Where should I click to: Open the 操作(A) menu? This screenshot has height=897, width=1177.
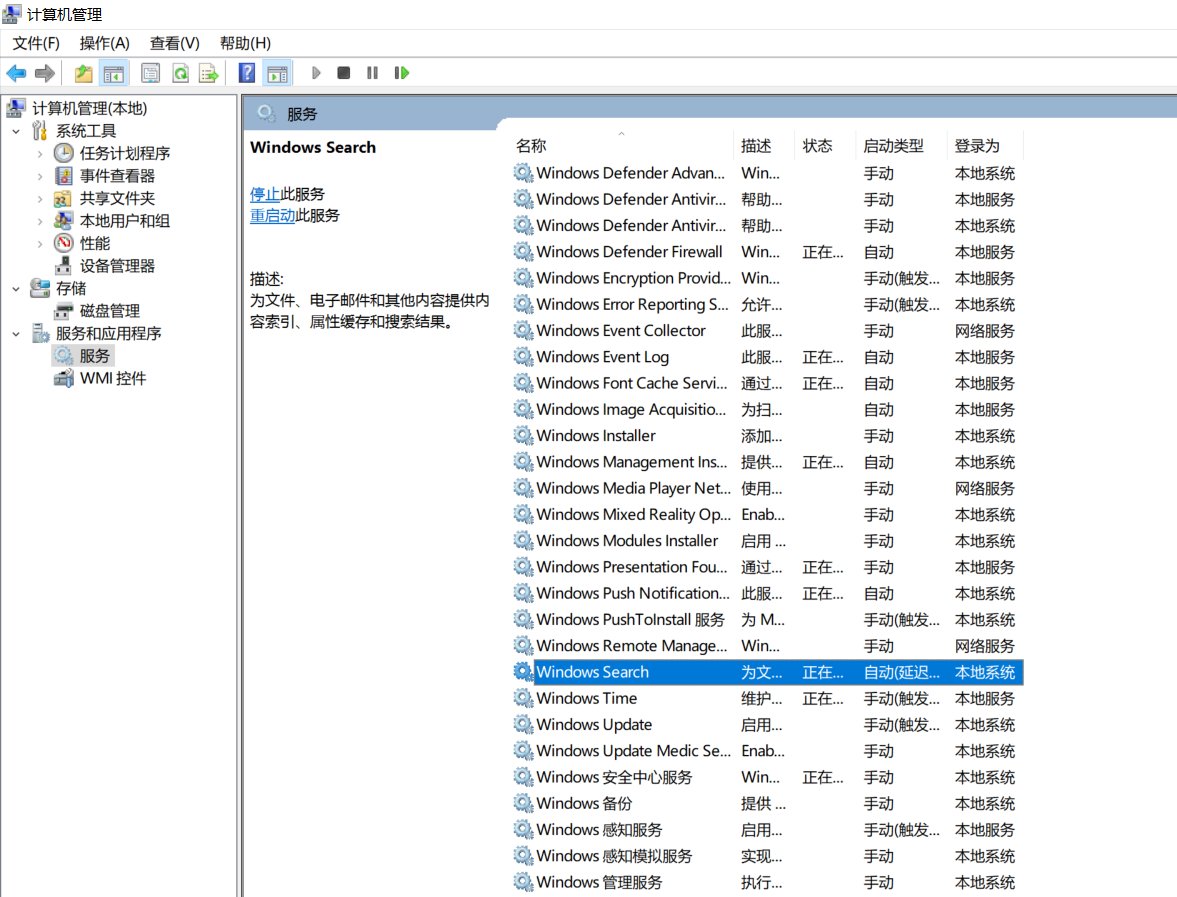(x=104, y=43)
